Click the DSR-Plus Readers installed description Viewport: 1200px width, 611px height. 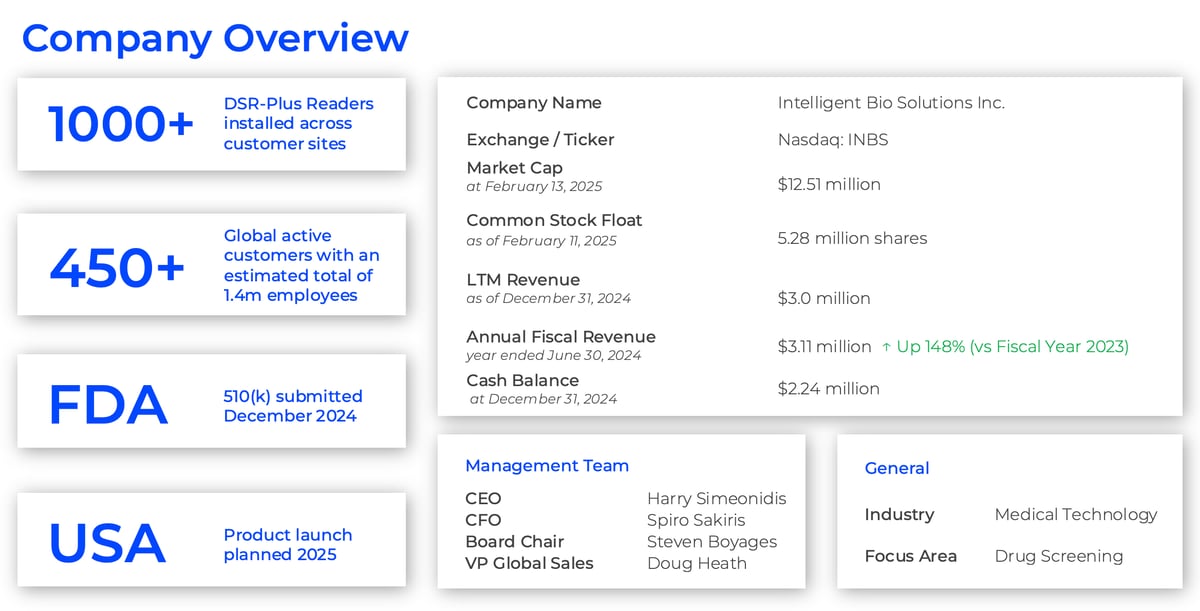coord(298,123)
